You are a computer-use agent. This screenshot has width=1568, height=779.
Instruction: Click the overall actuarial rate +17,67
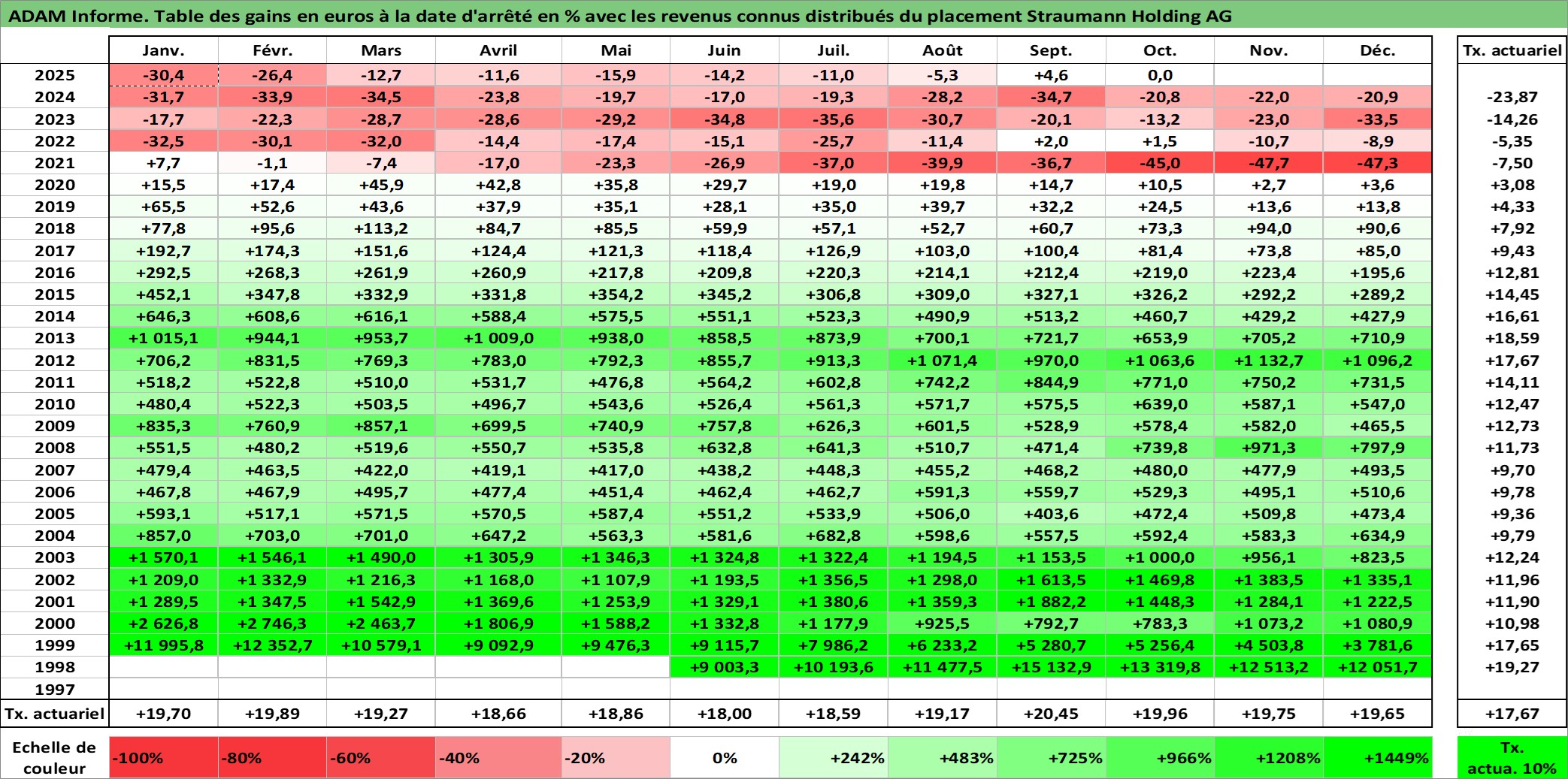click(1512, 714)
